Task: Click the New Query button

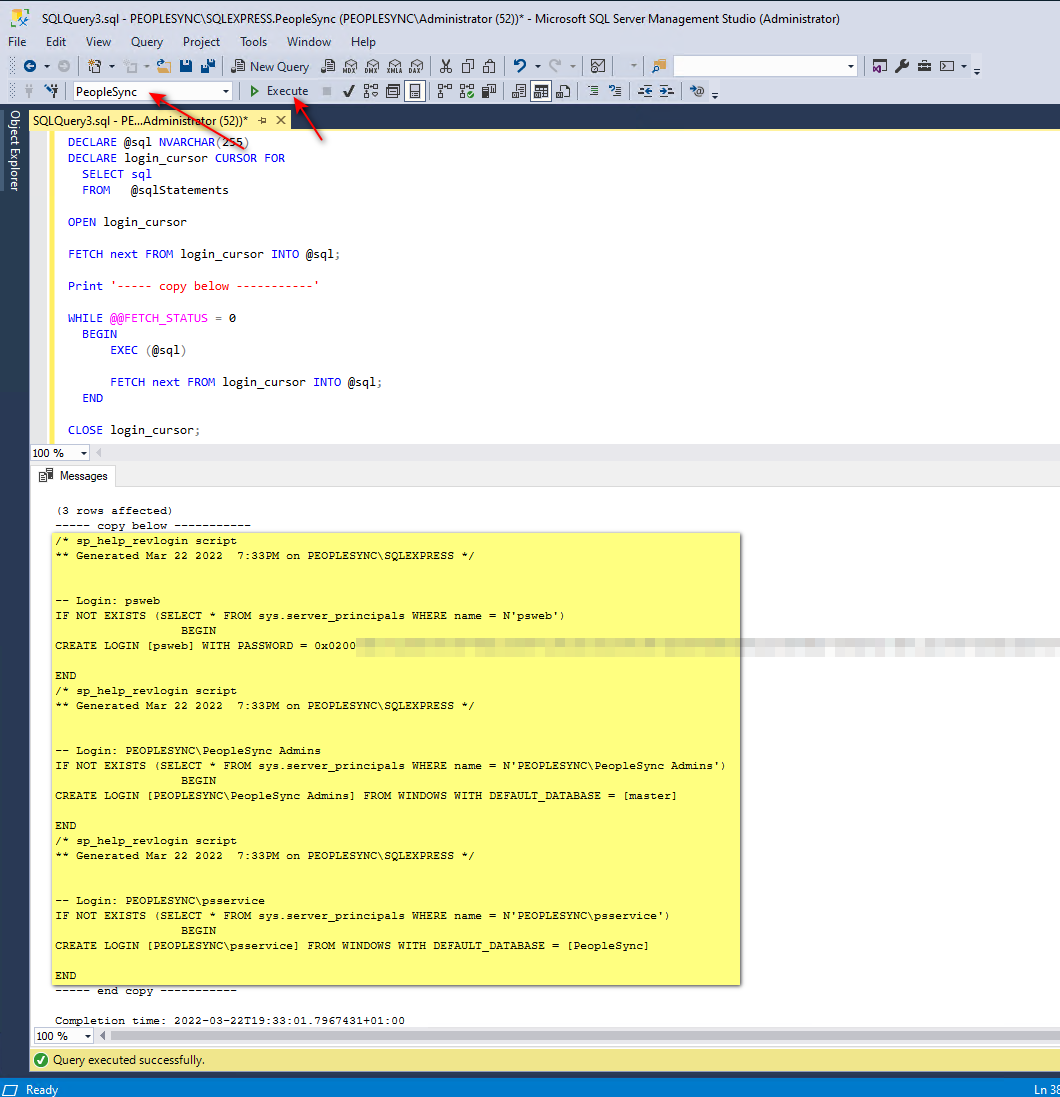Action: (270, 66)
